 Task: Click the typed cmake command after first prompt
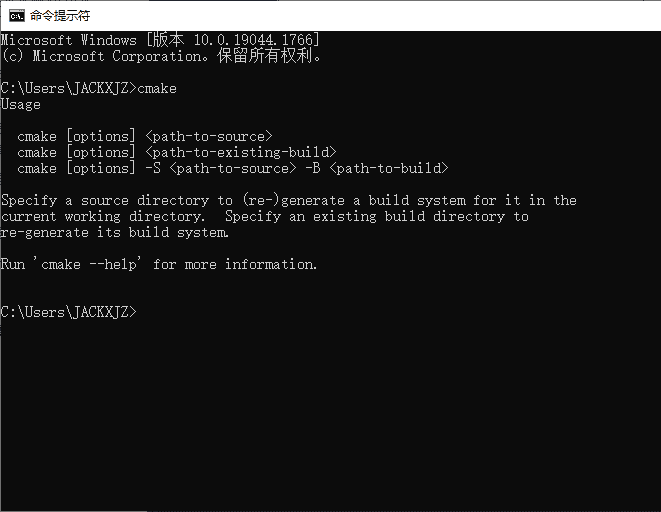point(156,88)
